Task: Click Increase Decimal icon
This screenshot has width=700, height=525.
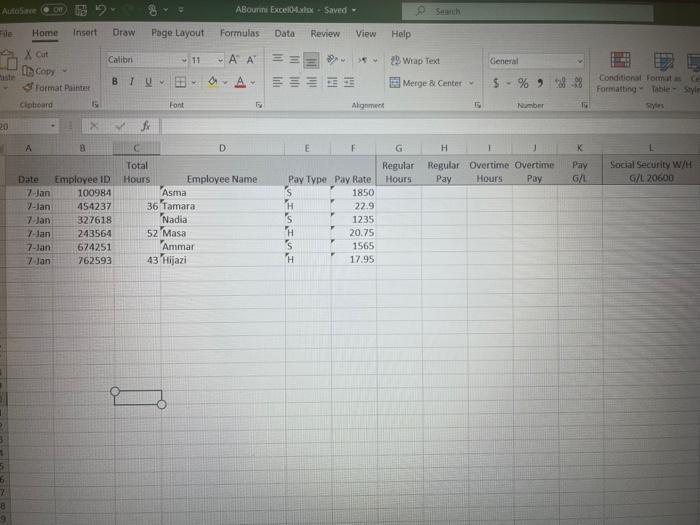Action: [560, 83]
